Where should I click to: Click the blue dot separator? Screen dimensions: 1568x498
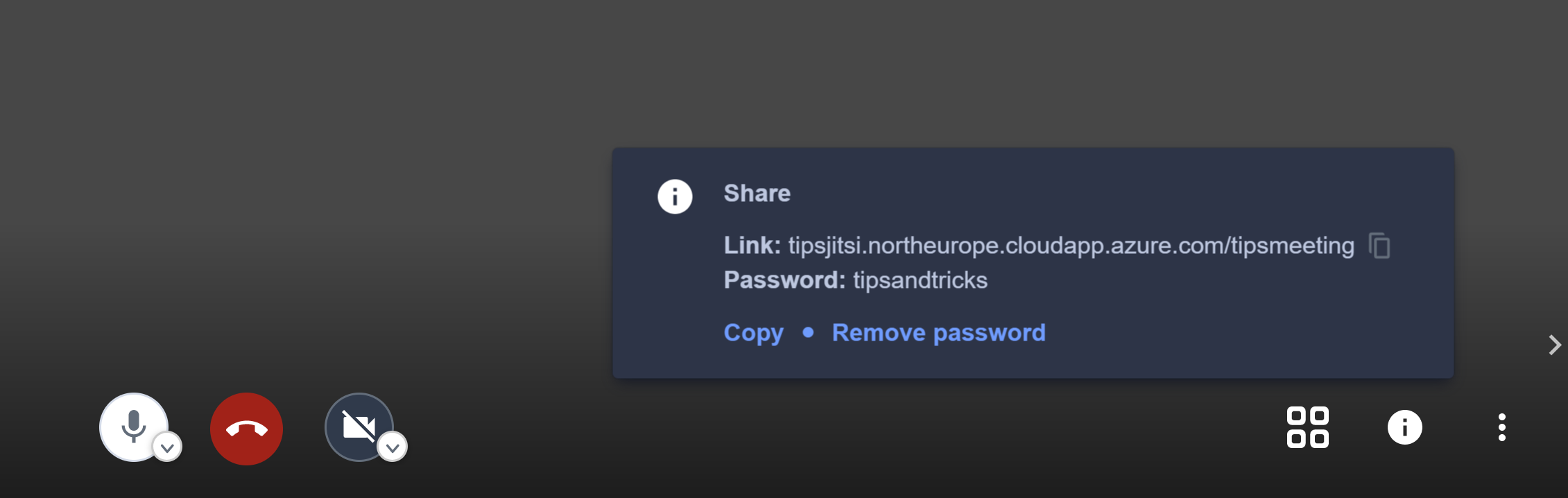click(808, 333)
